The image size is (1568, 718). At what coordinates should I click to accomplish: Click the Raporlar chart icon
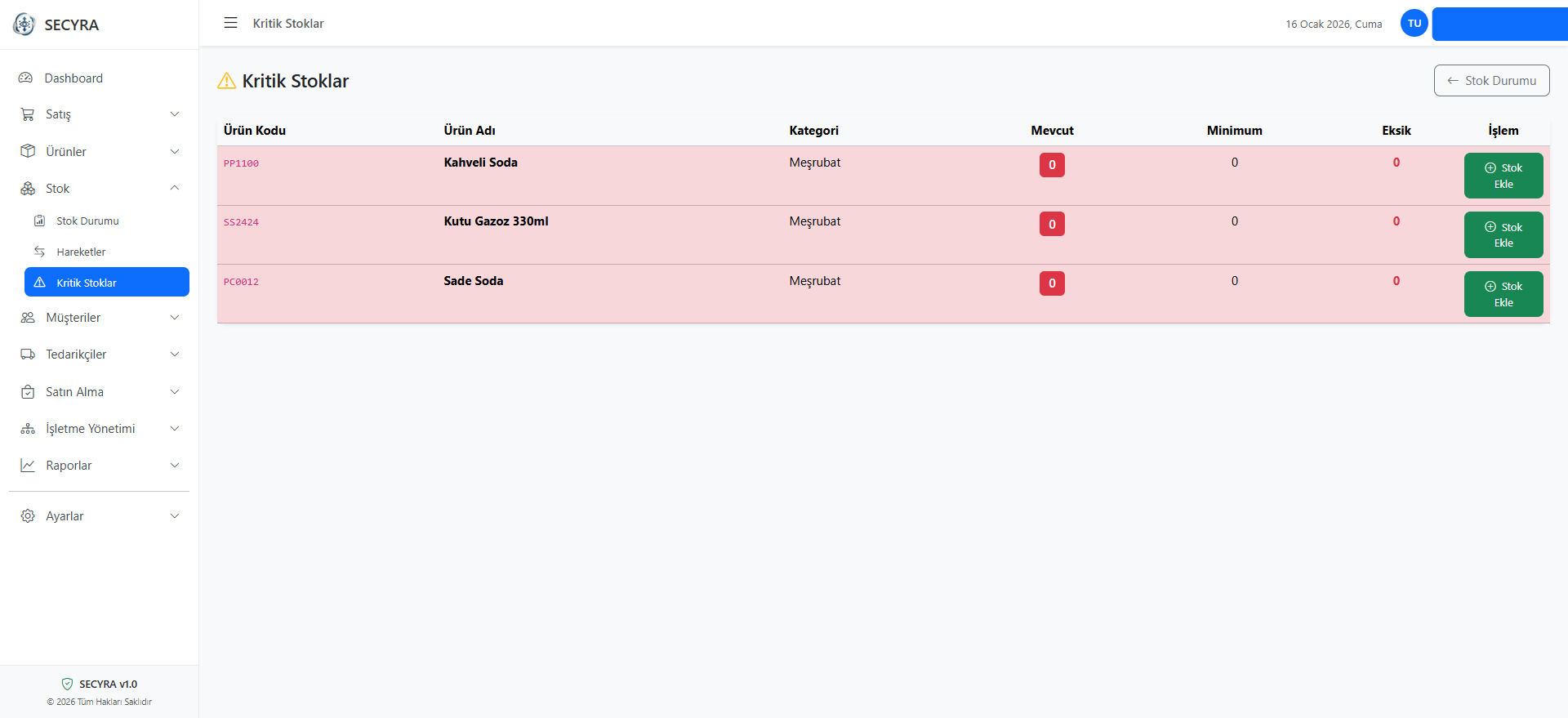pos(28,466)
